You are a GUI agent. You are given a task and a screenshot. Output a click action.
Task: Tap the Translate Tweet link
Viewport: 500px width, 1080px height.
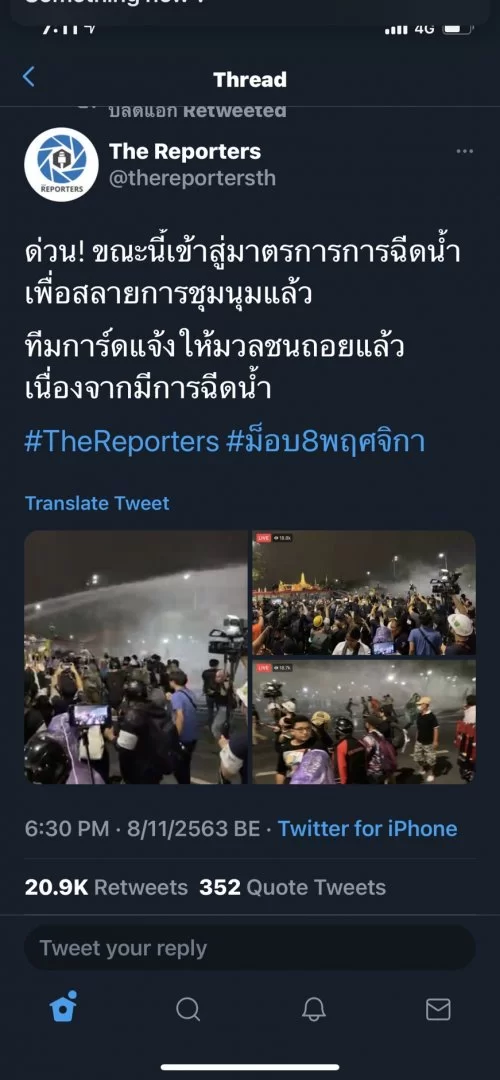[97, 503]
